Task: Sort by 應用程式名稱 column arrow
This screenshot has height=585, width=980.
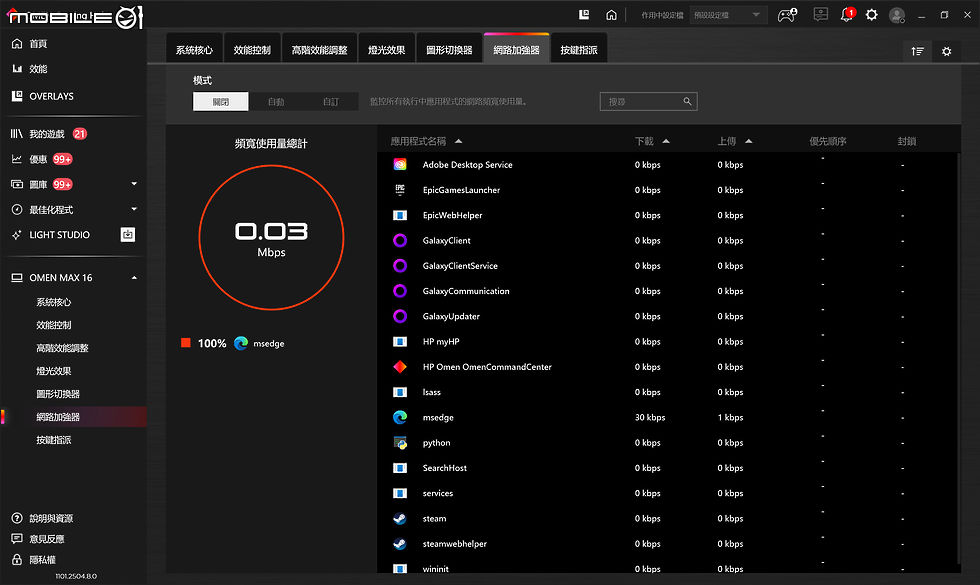Action: pyautogui.click(x=458, y=141)
